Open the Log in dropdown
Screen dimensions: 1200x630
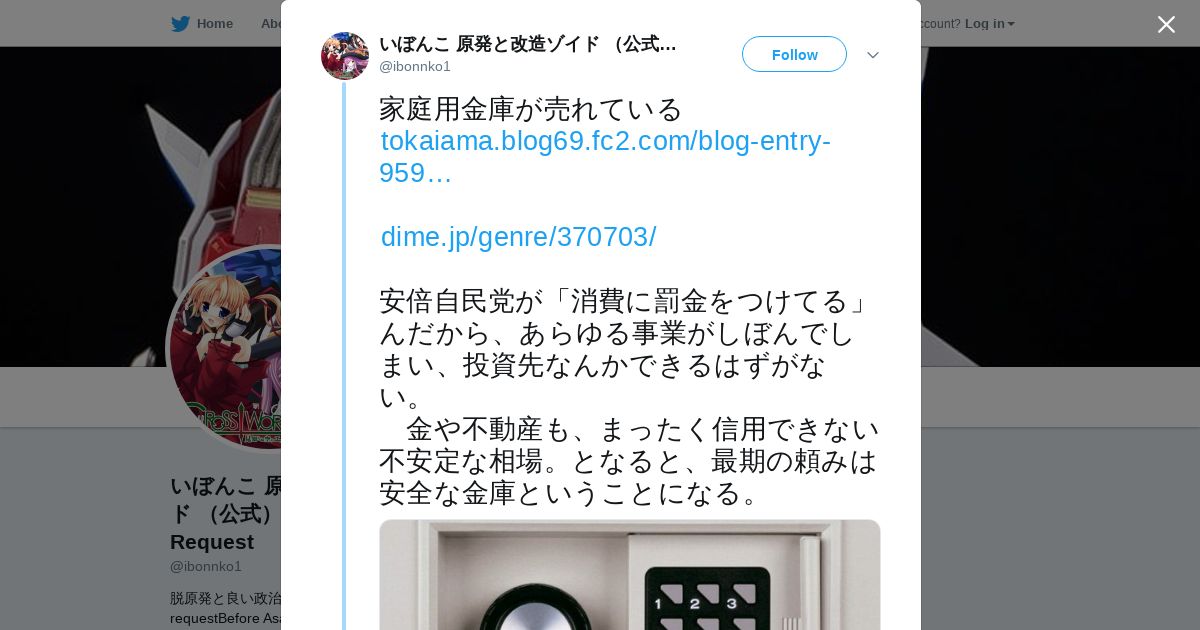pyautogui.click(x=989, y=24)
